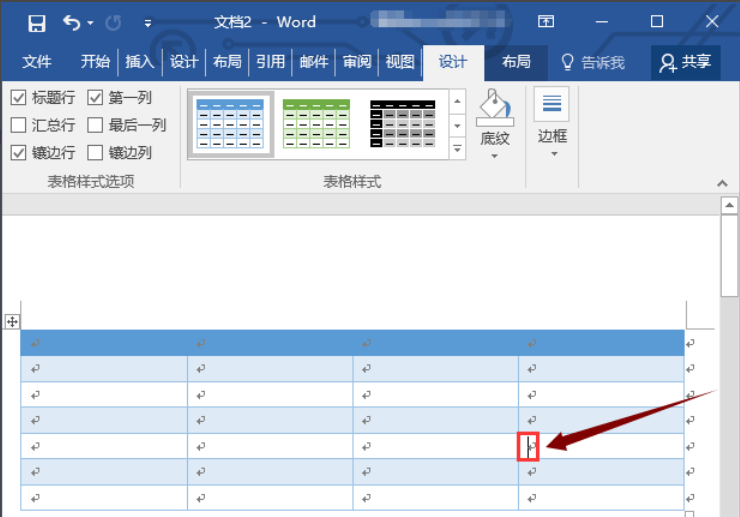740x517 pixels.
Task: Apply the blue grid table style
Action: 230,124
